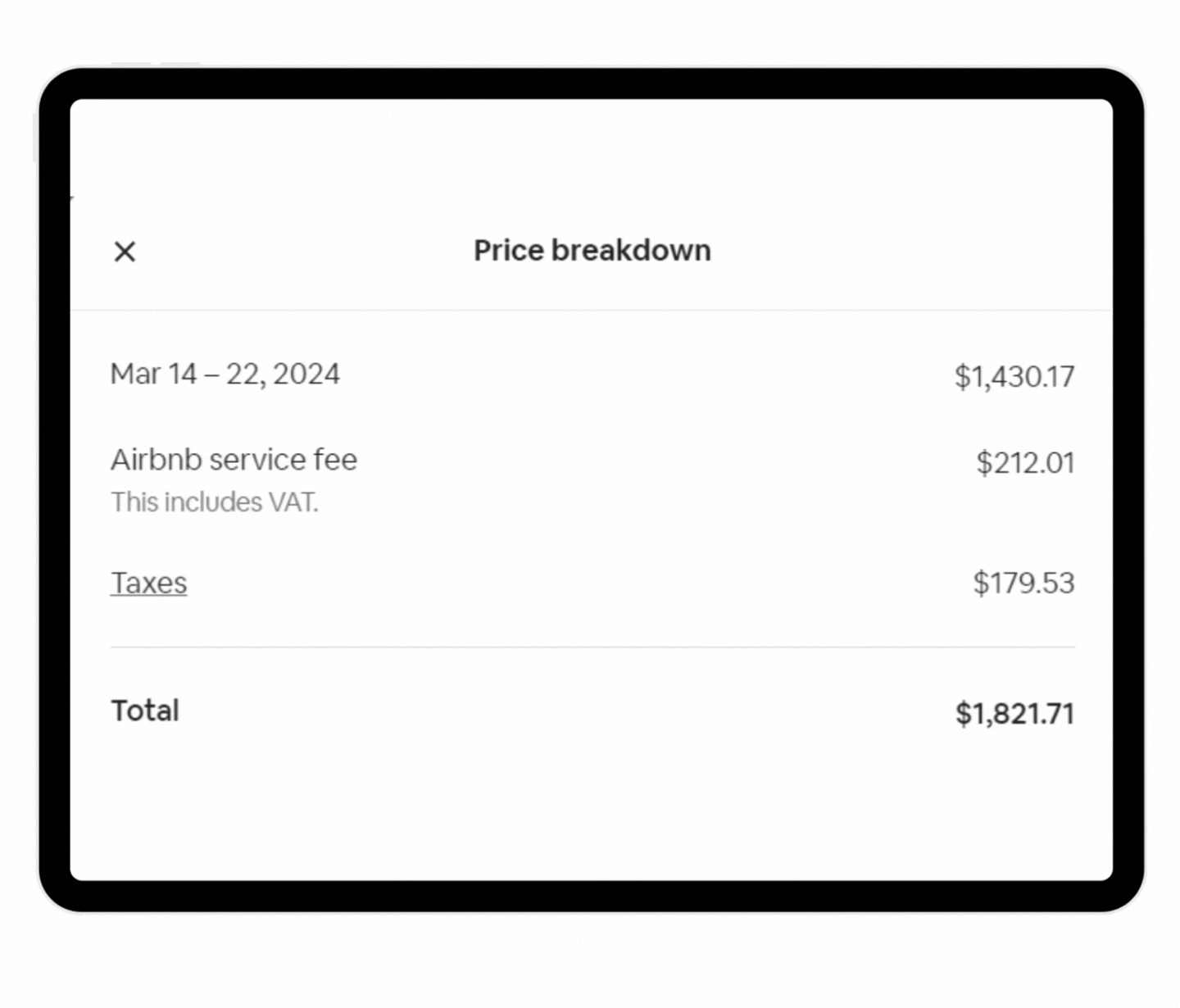Click the $179.53 taxes amount
This screenshot has width=1180, height=1008.
point(1023,583)
